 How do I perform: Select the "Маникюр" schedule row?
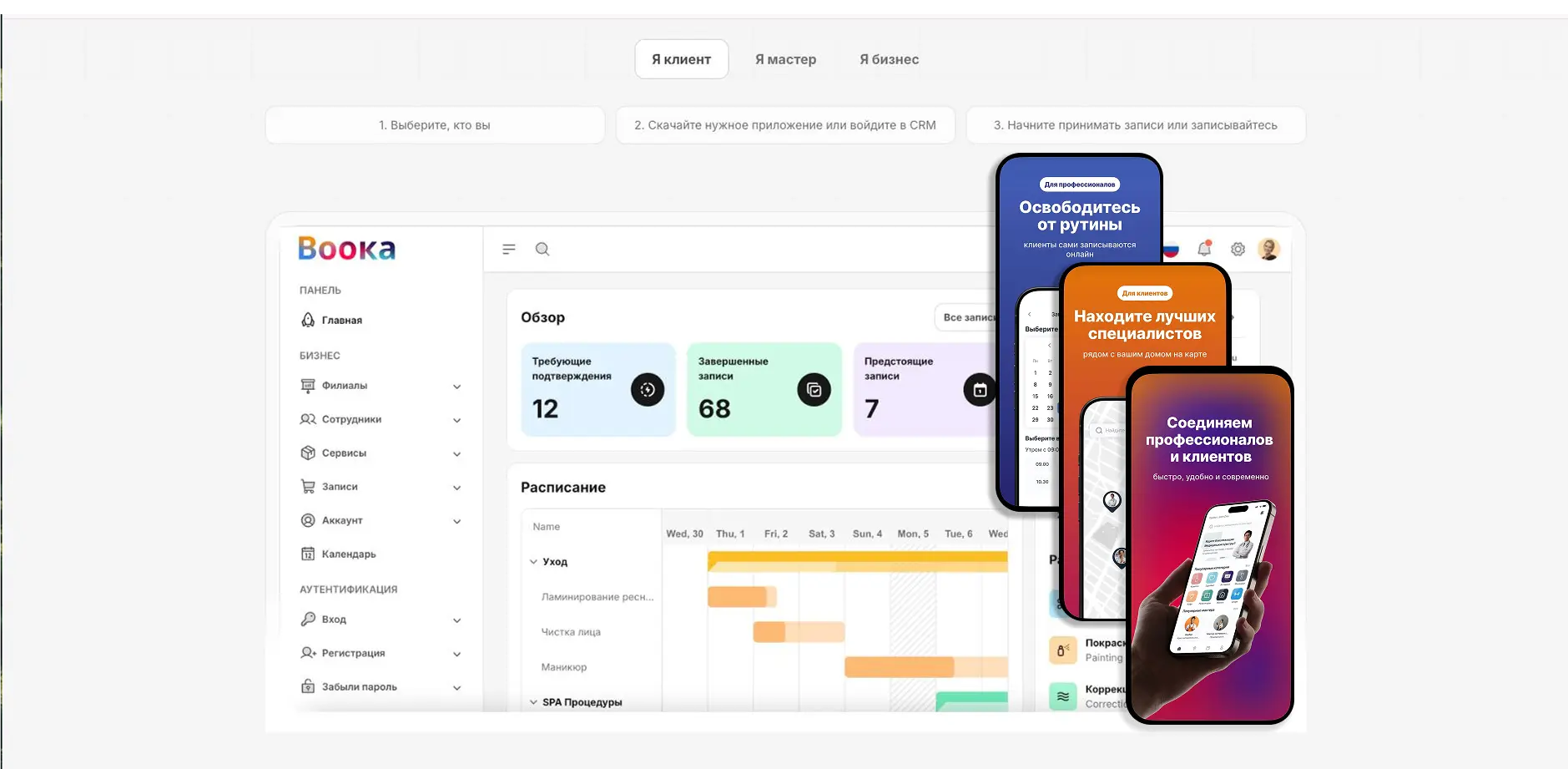point(564,667)
